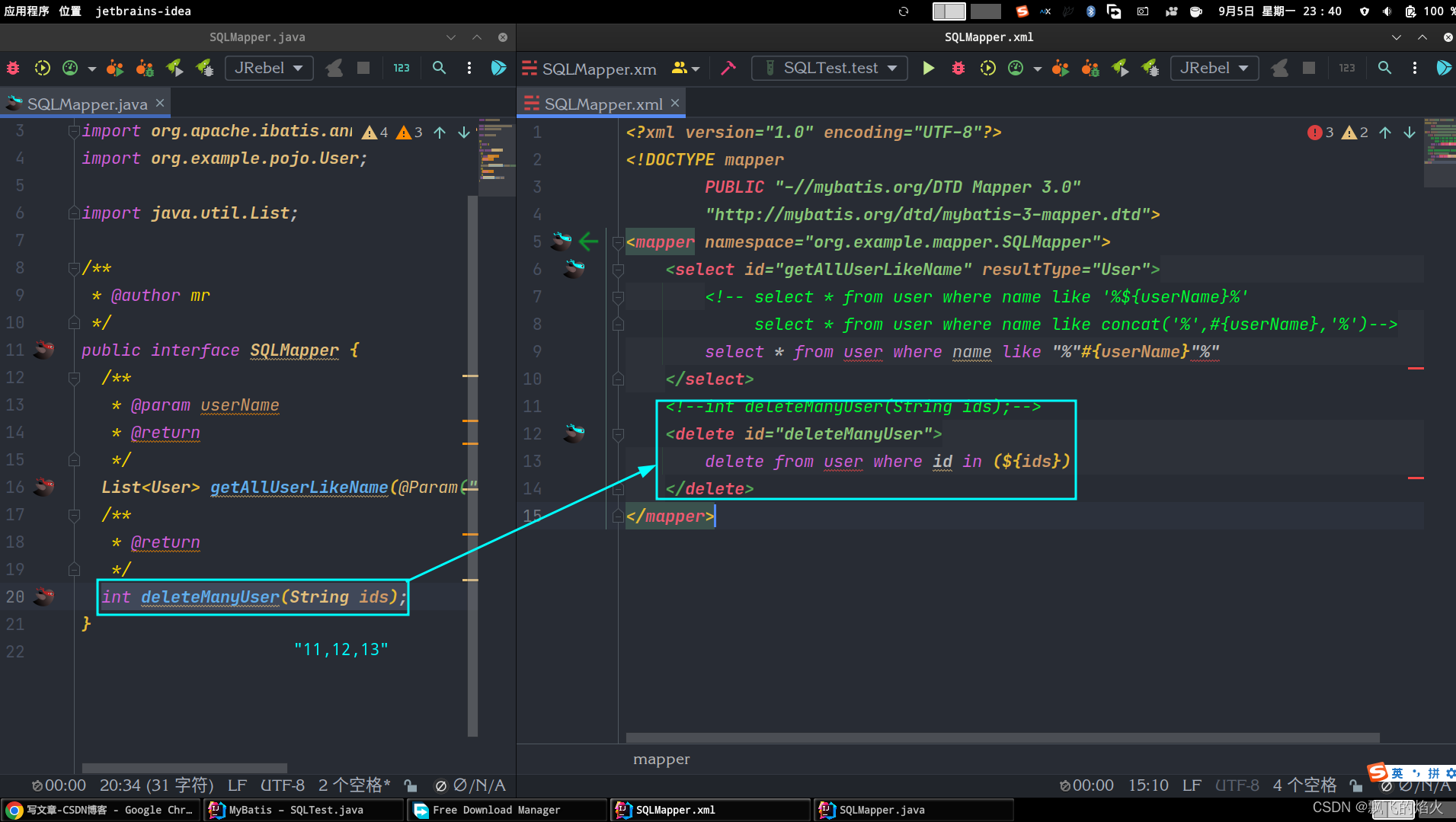Click the grey stop square in SQLMapper.xml toolbar
The height and width of the screenshot is (822, 1456).
1309,68
